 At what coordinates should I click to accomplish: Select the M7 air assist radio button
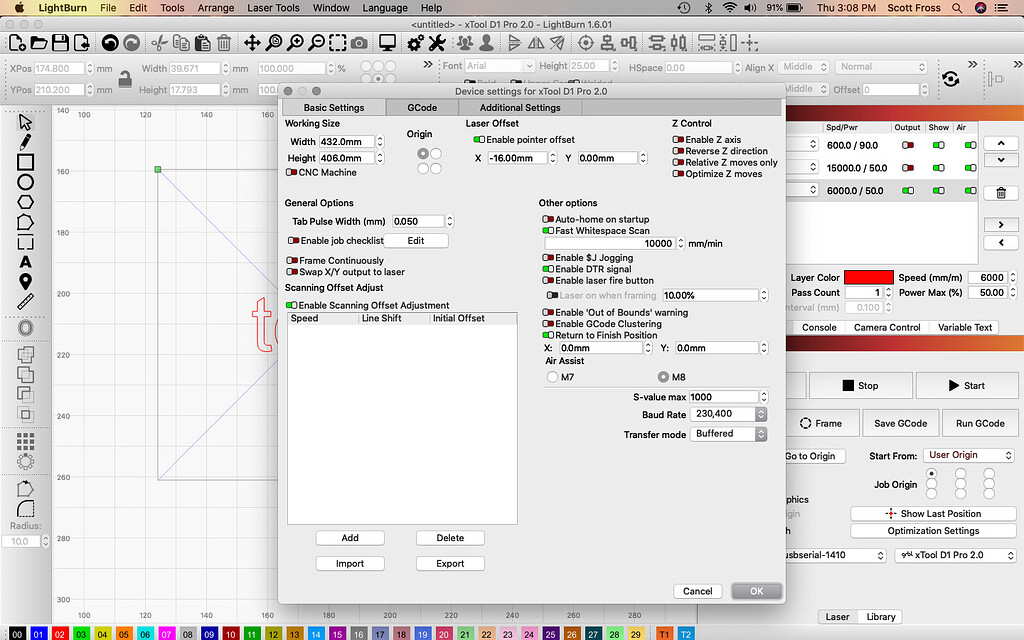point(553,377)
